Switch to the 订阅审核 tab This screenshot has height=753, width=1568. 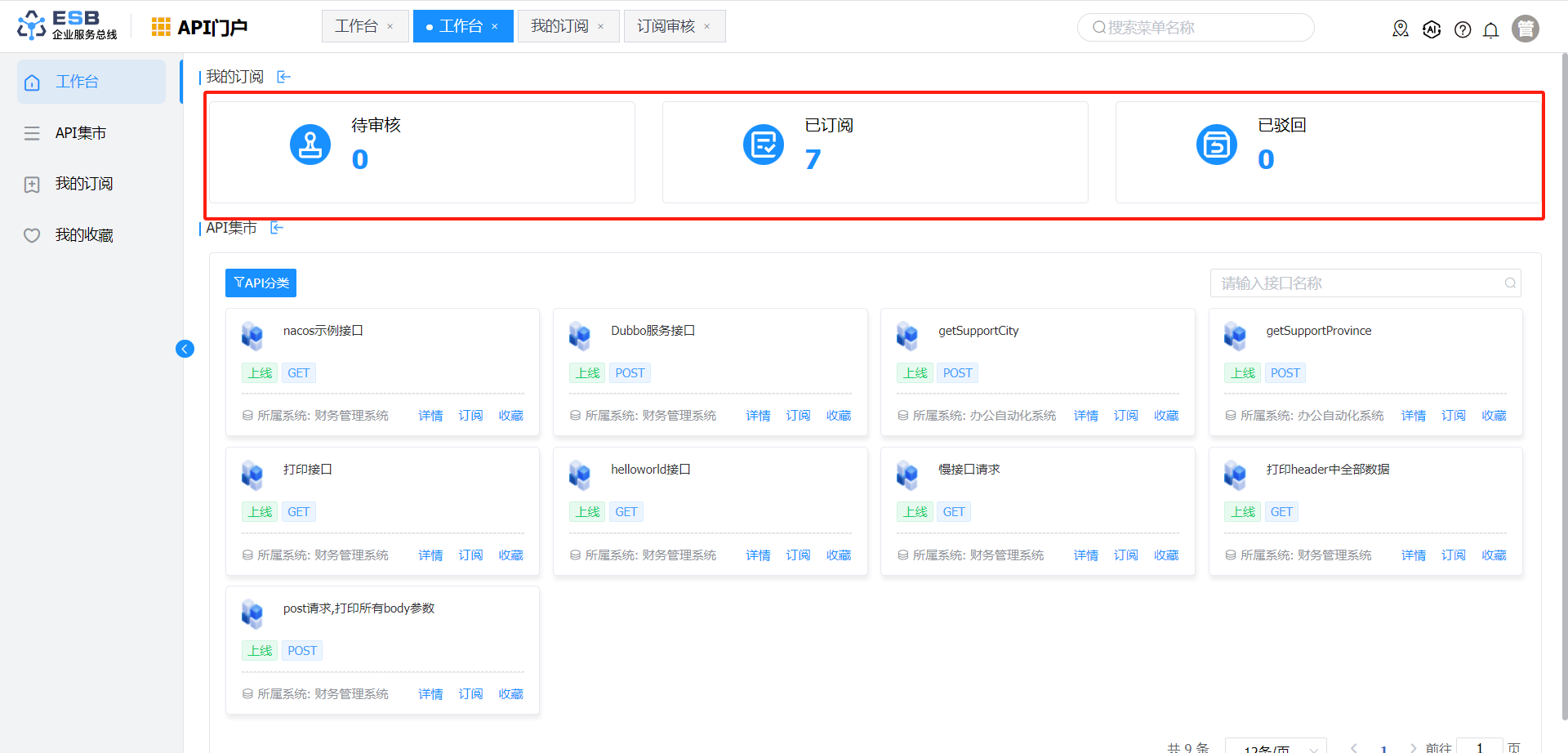tap(666, 26)
